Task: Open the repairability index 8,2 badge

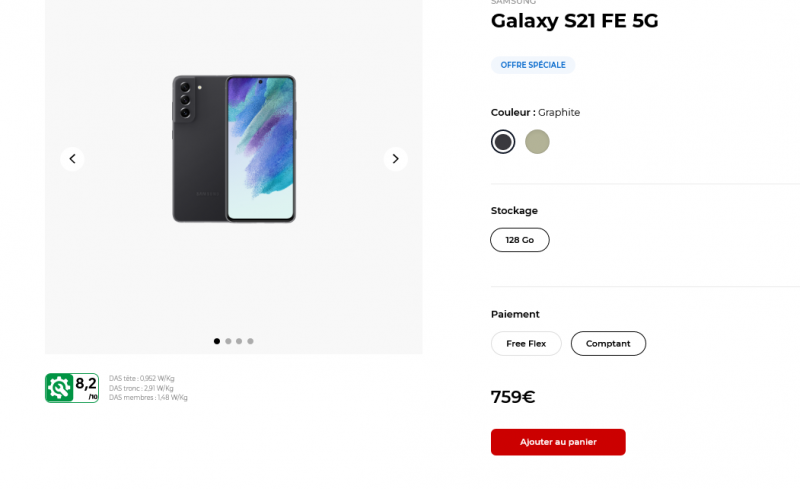Action: pos(72,388)
